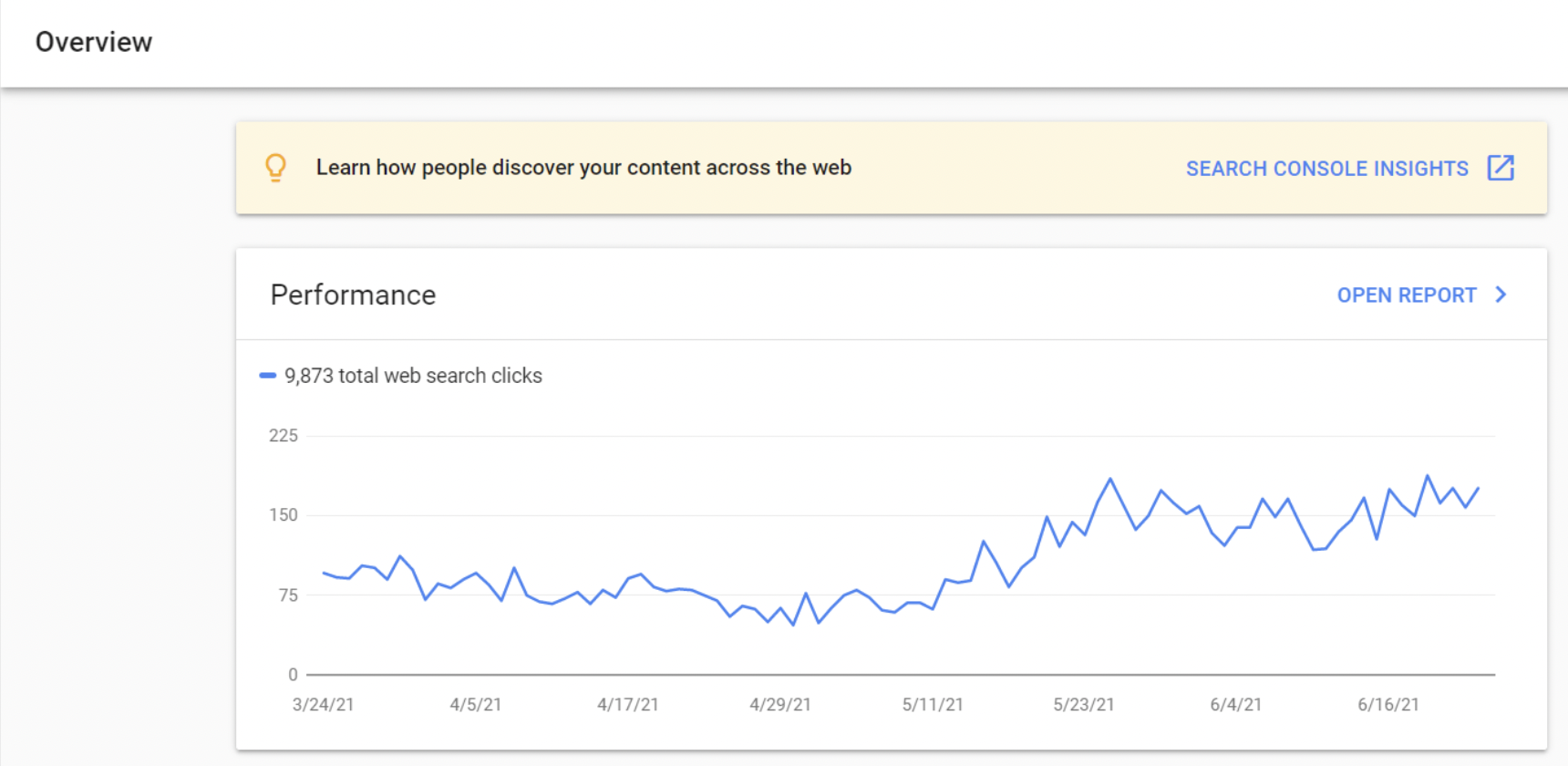
Task: Click the 5/11/21 date label
Action: coord(933,705)
